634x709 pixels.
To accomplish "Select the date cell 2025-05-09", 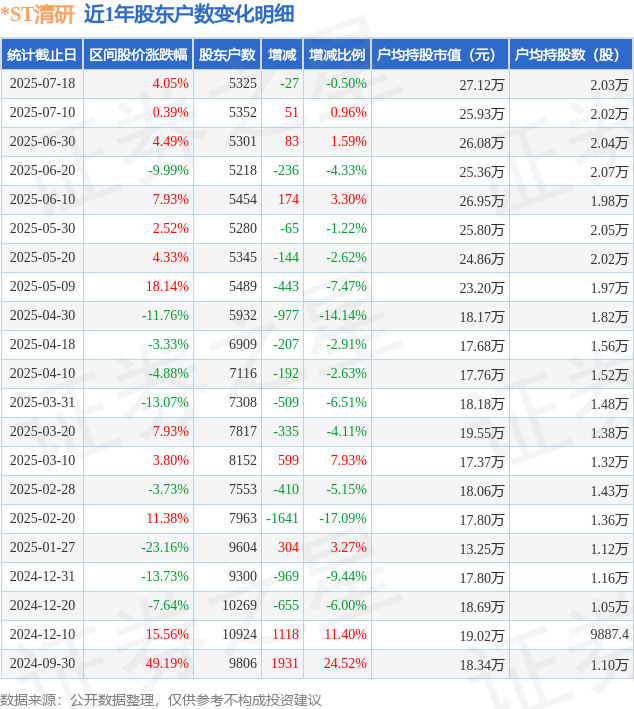I will (x=43, y=286).
